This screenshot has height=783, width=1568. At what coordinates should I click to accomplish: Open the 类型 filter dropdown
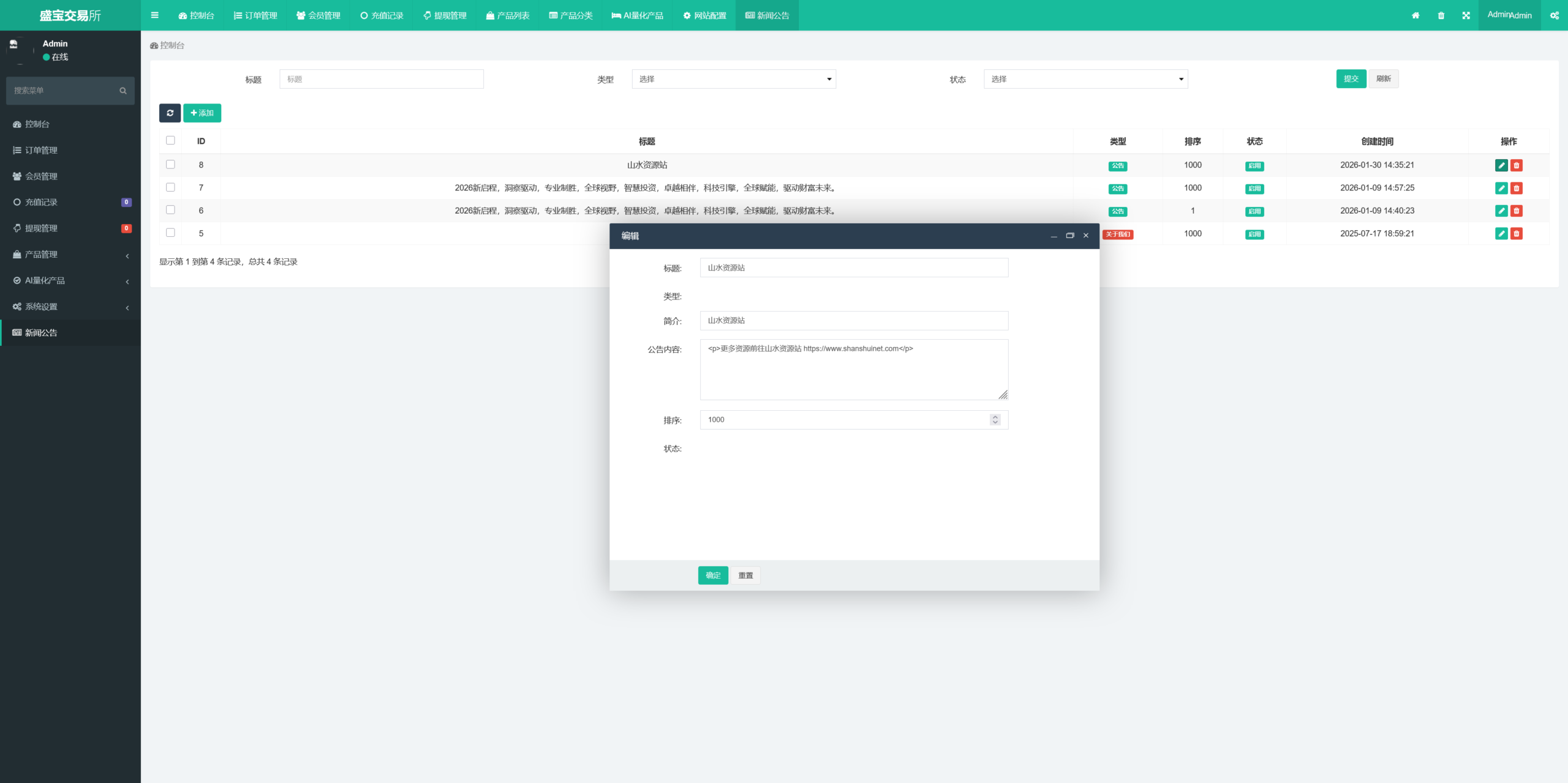point(734,79)
